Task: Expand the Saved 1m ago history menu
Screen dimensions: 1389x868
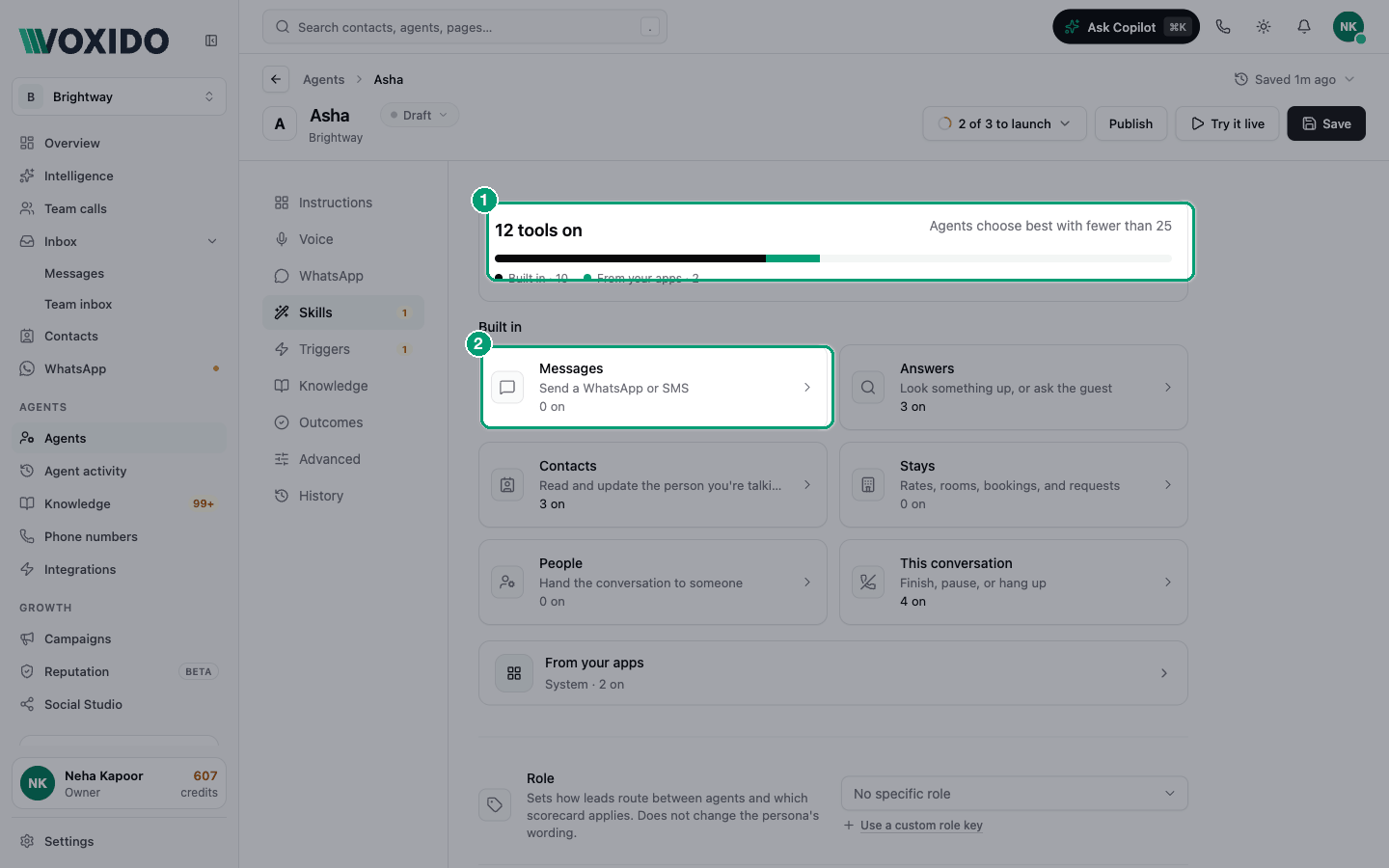Action: tap(1294, 79)
